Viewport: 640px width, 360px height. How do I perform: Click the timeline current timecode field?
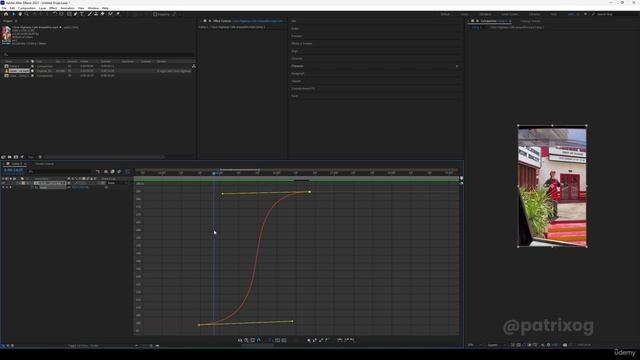[x=13, y=170]
